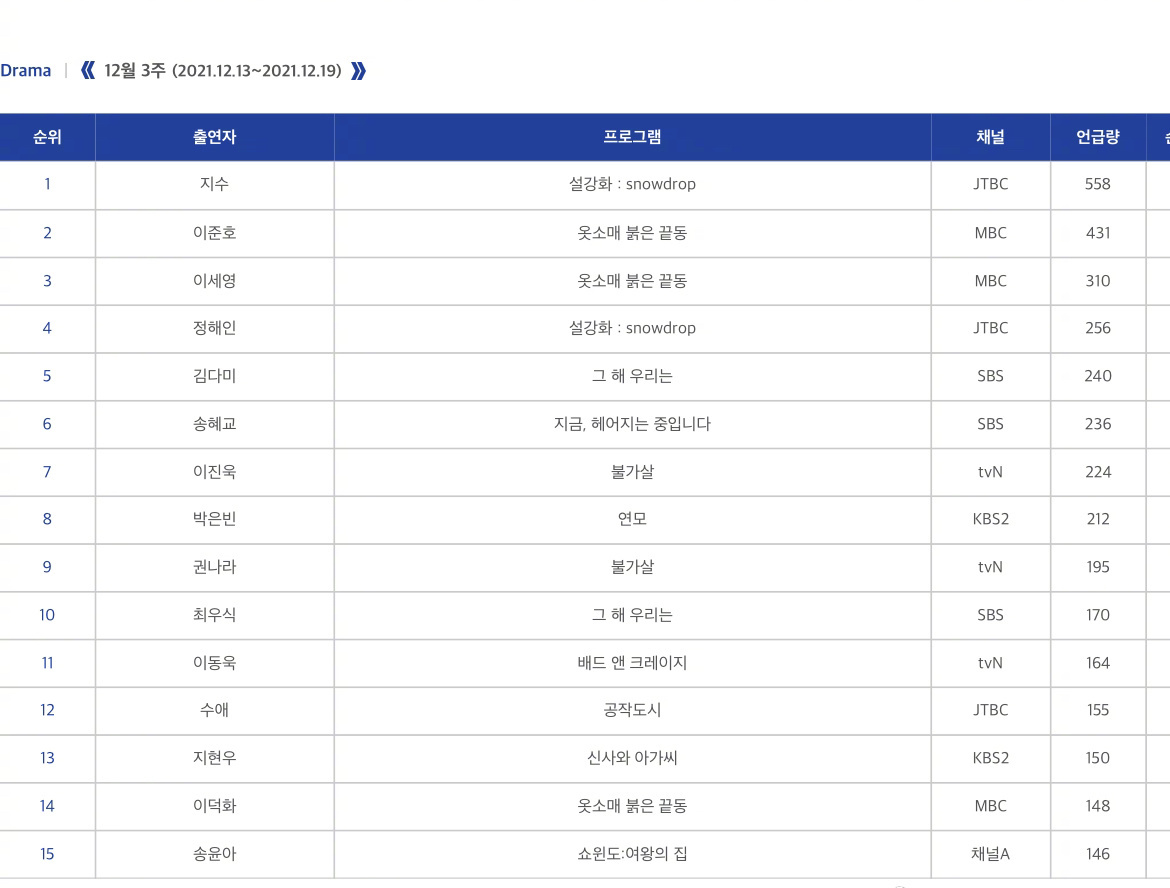This screenshot has width=1170, height=888.
Task: Open program 신사와 아가씨
Action: (633, 758)
